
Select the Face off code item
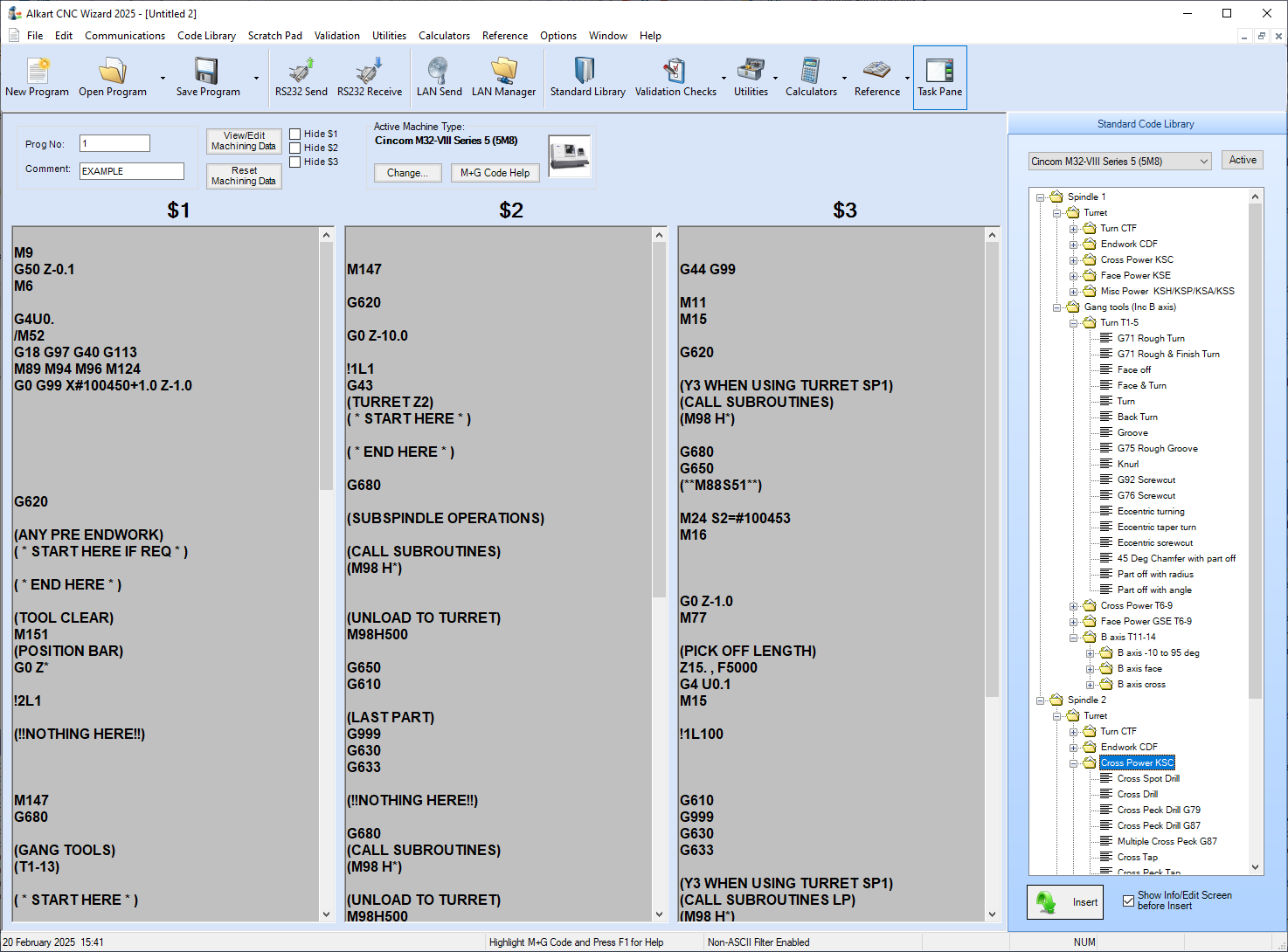pyautogui.click(x=1134, y=369)
